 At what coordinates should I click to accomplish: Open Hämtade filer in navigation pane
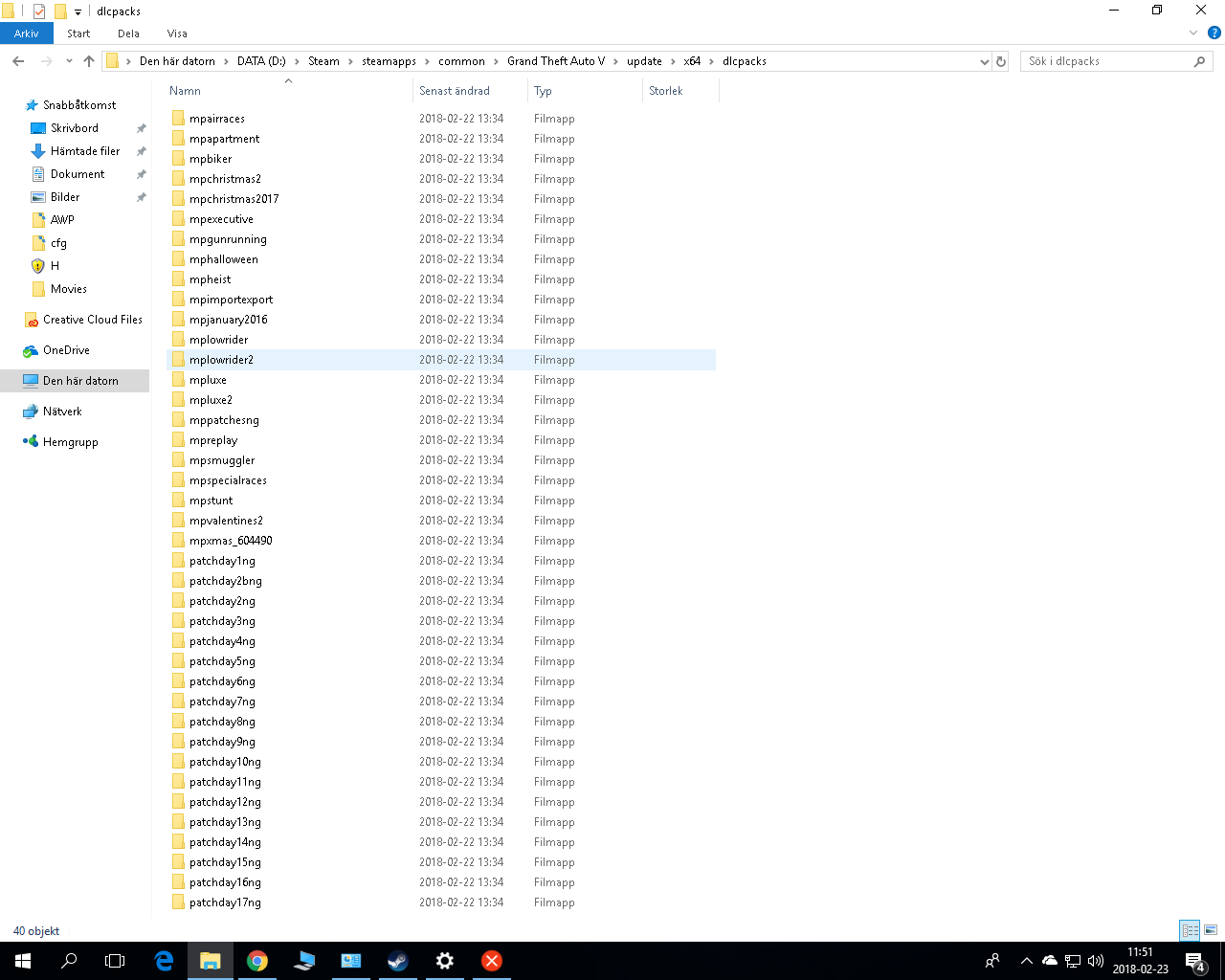(85, 151)
